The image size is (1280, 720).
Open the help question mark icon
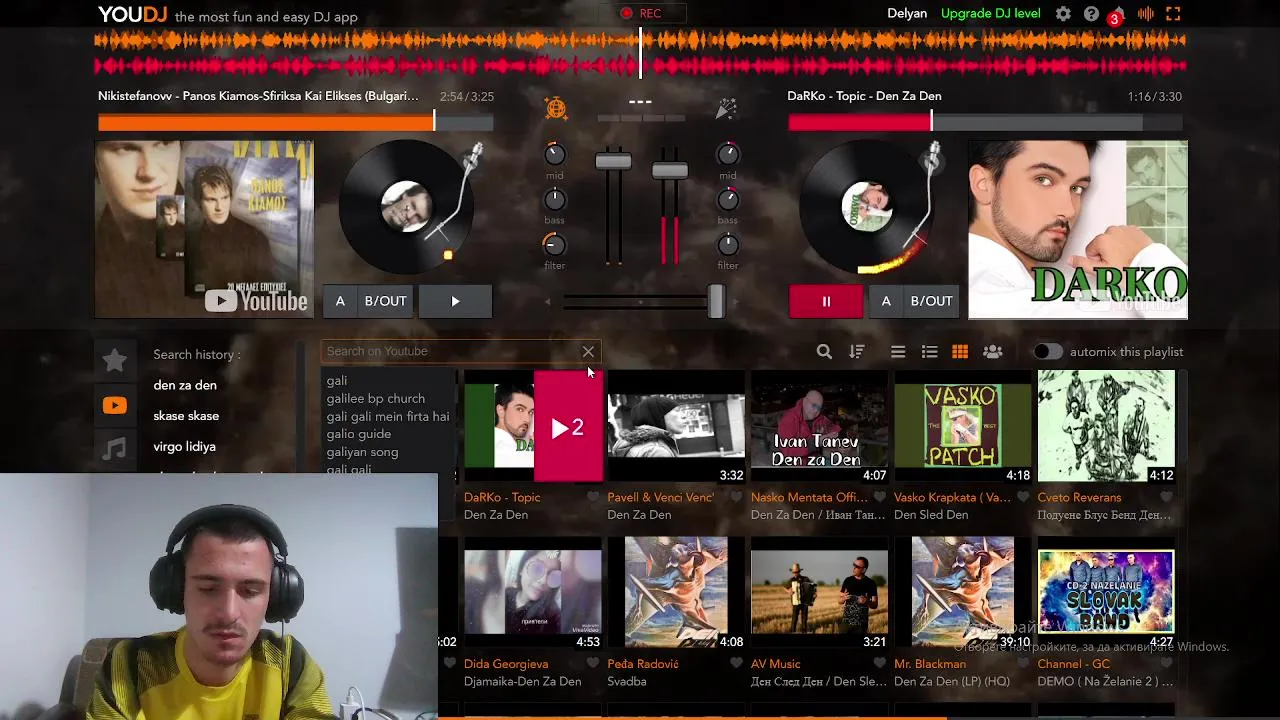[1091, 14]
